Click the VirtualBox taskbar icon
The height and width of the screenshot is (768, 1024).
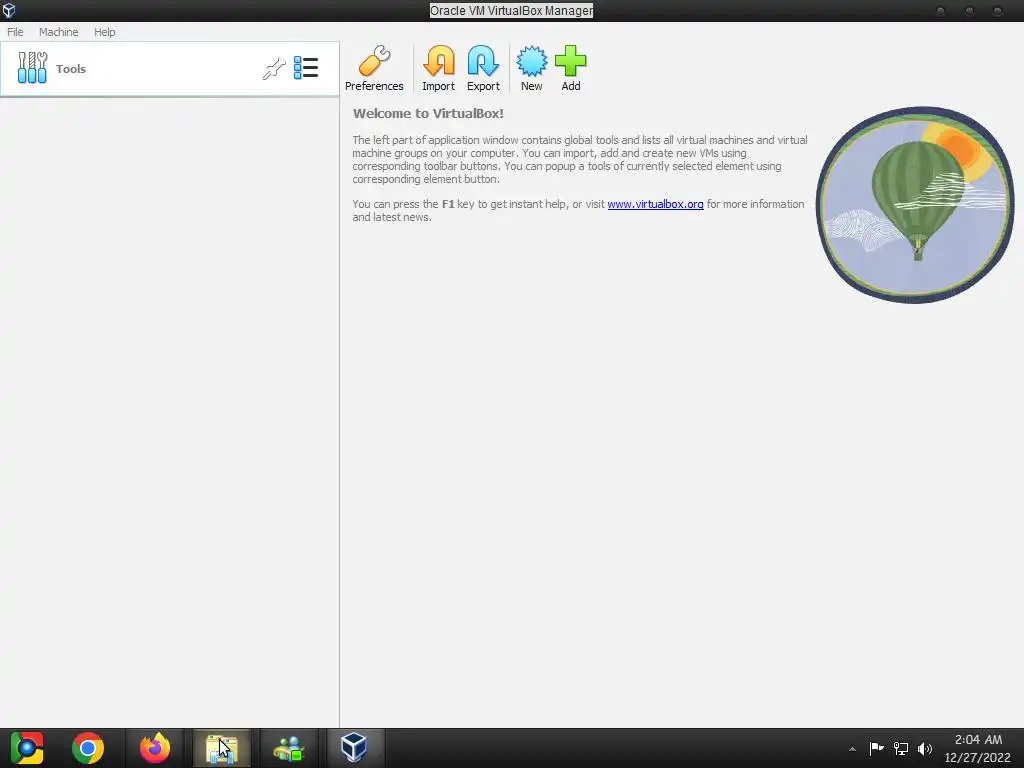point(353,748)
